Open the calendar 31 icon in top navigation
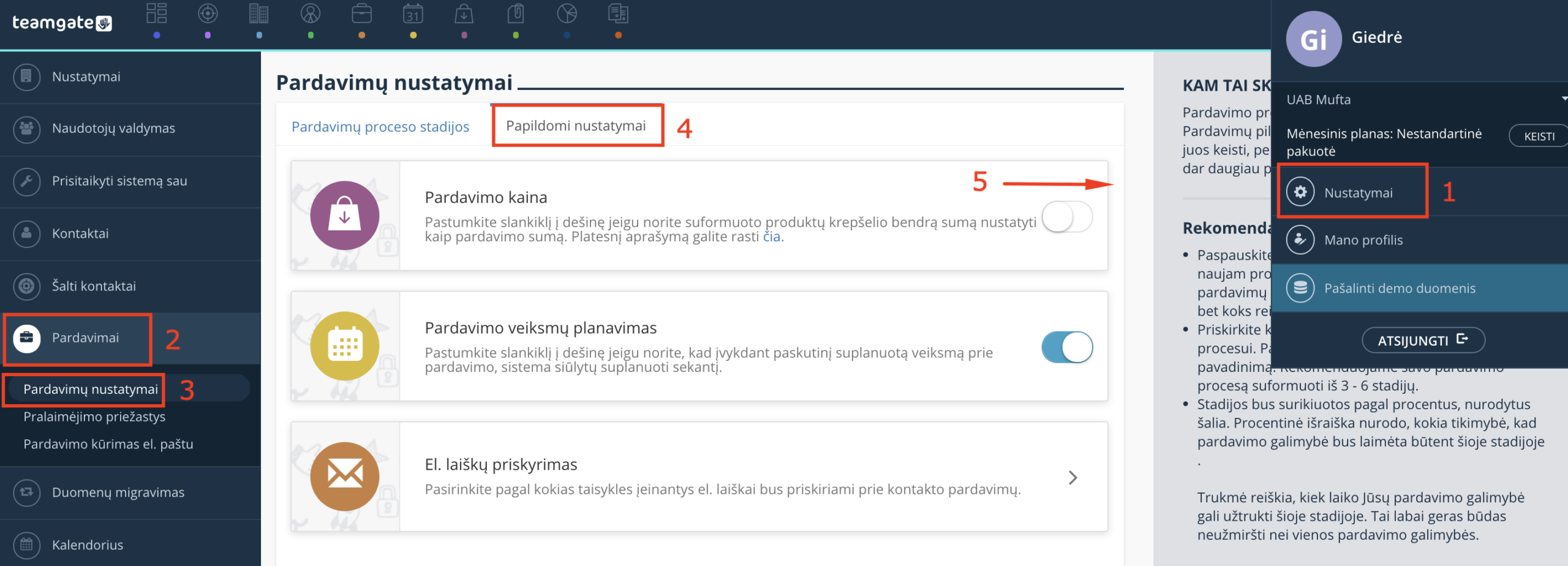This screenshot has height=566, width=1568. pos(413,13)
